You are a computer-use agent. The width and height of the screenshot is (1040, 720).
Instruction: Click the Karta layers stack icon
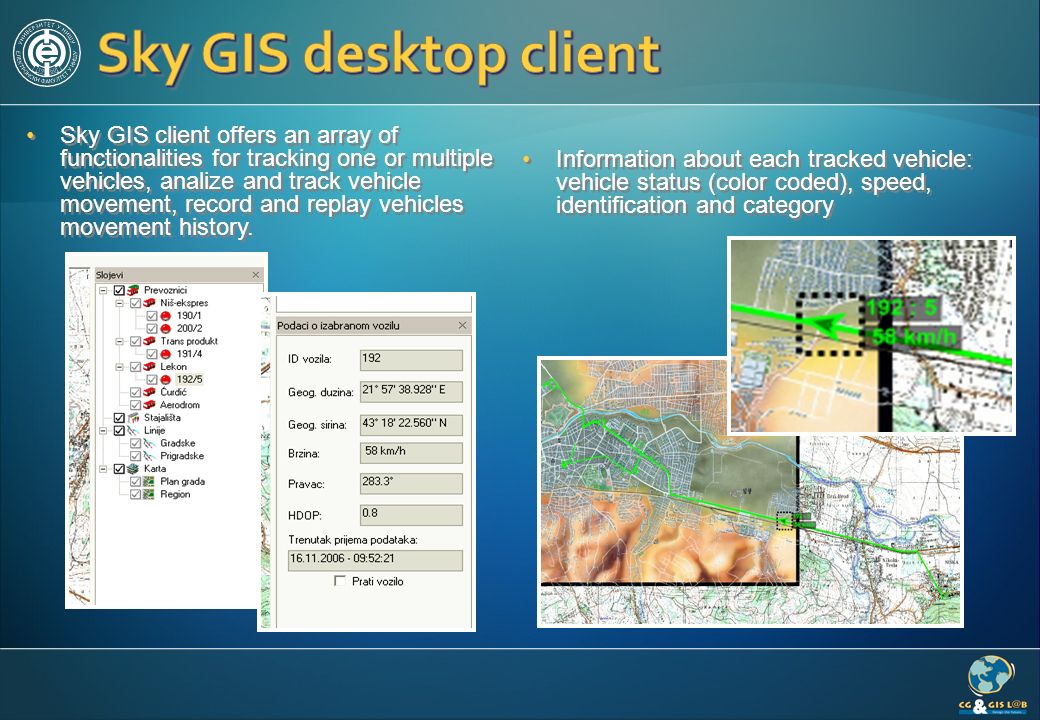pyautogui.click(x=133, y=469)
